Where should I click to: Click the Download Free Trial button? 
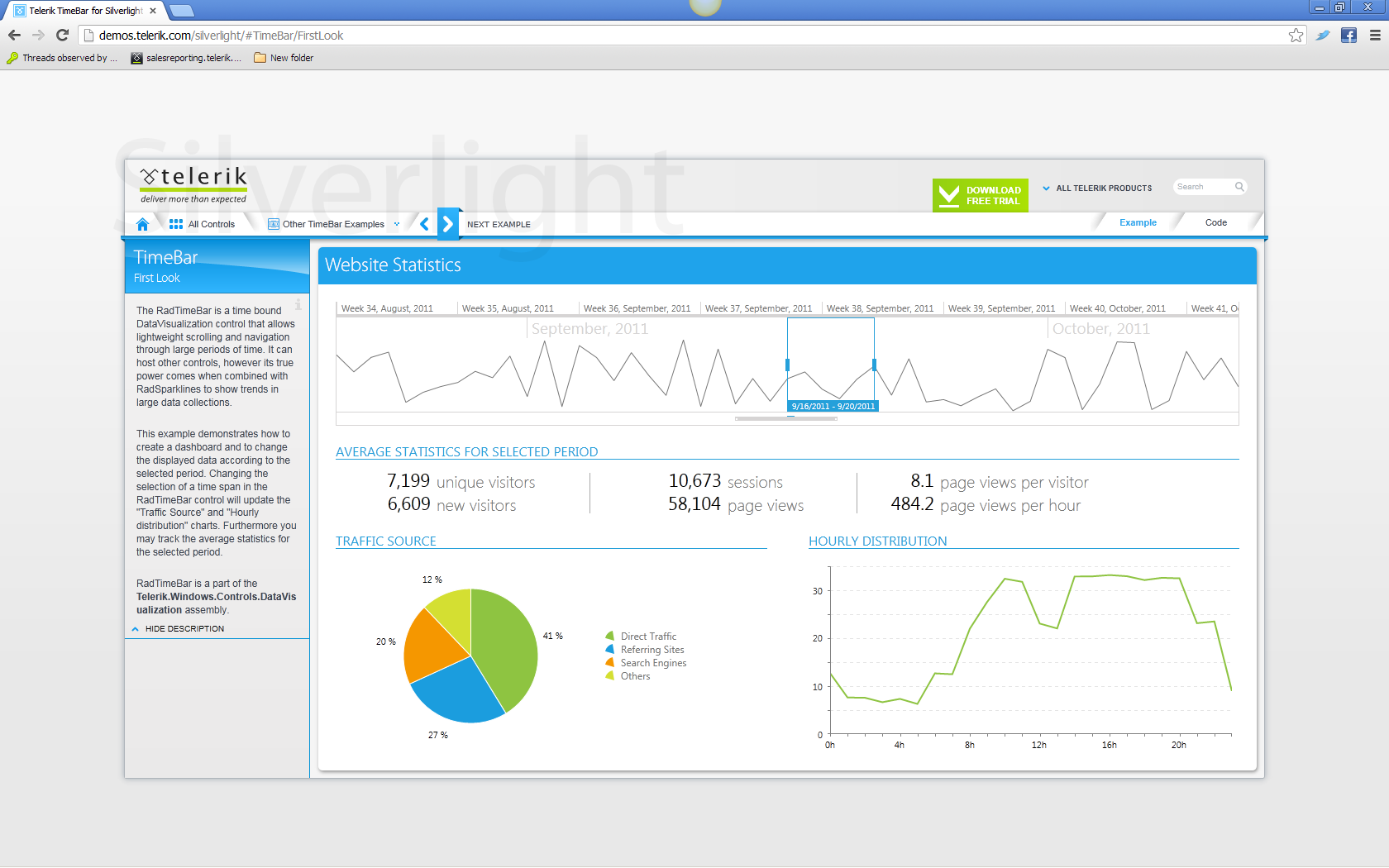click(981, 196)
